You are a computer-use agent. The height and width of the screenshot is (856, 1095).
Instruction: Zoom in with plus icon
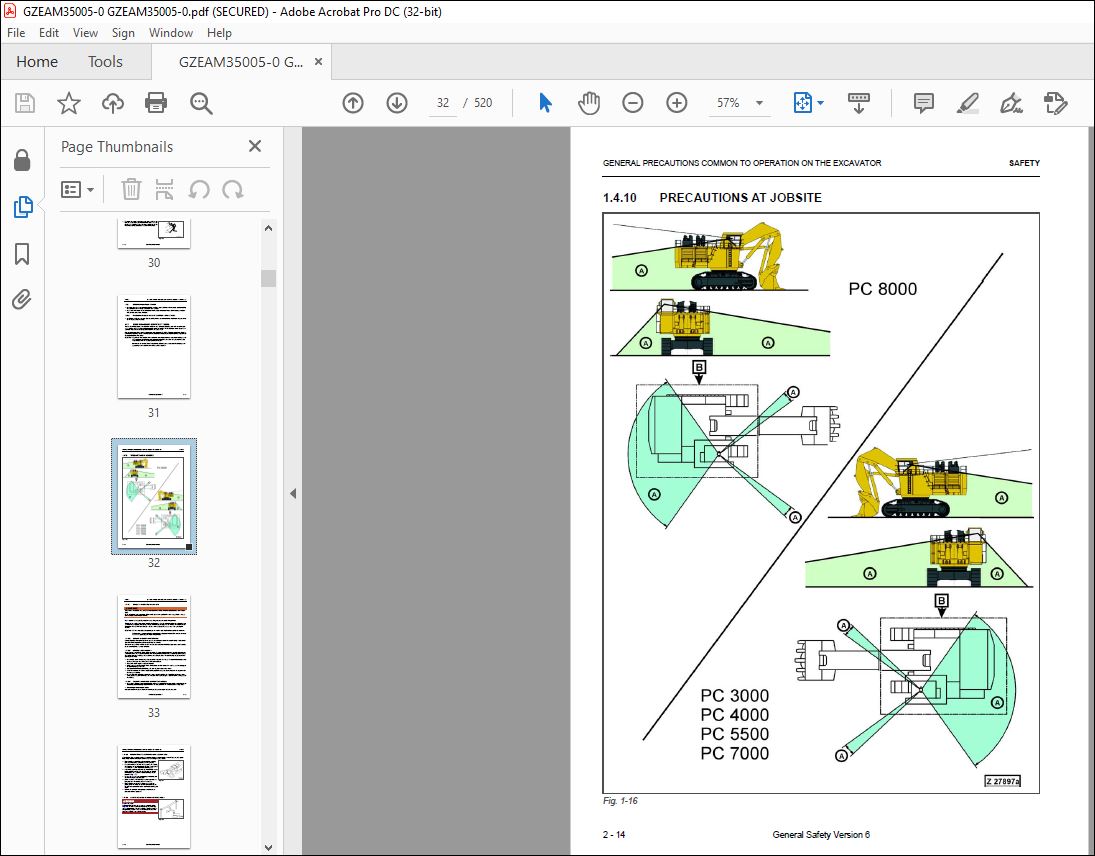[677, 103]
